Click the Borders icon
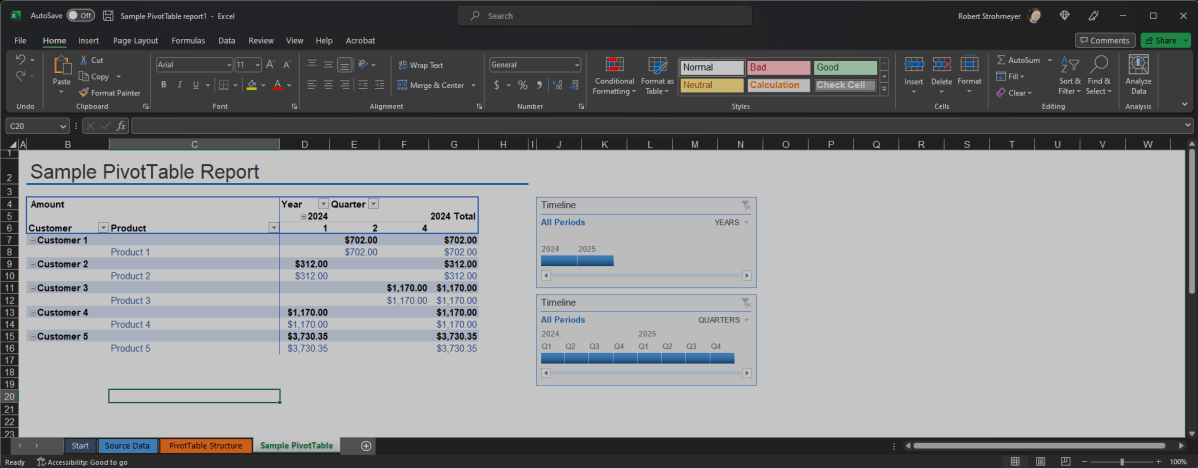 click(x=223, y=85)
